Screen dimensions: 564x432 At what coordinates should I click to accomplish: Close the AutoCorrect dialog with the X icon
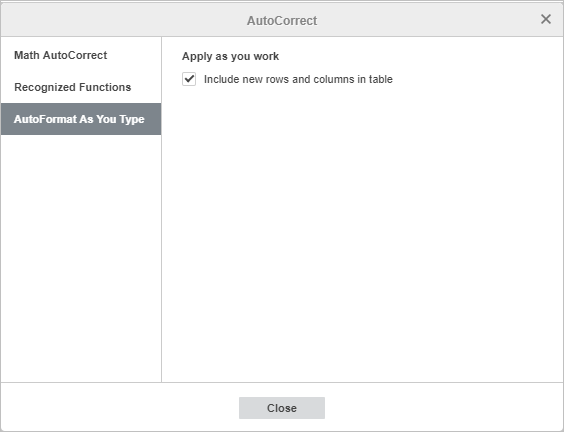(x=546, y=19)
